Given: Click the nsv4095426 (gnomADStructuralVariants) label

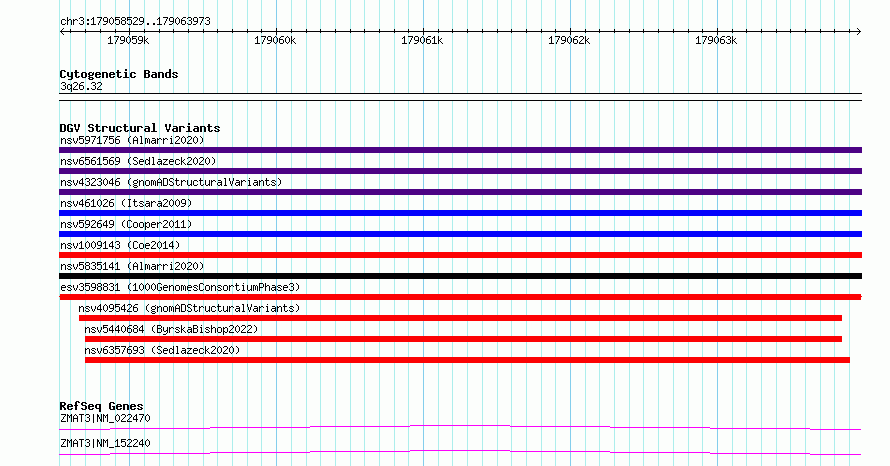Looking at the screenshot, I should pos(189,308).
